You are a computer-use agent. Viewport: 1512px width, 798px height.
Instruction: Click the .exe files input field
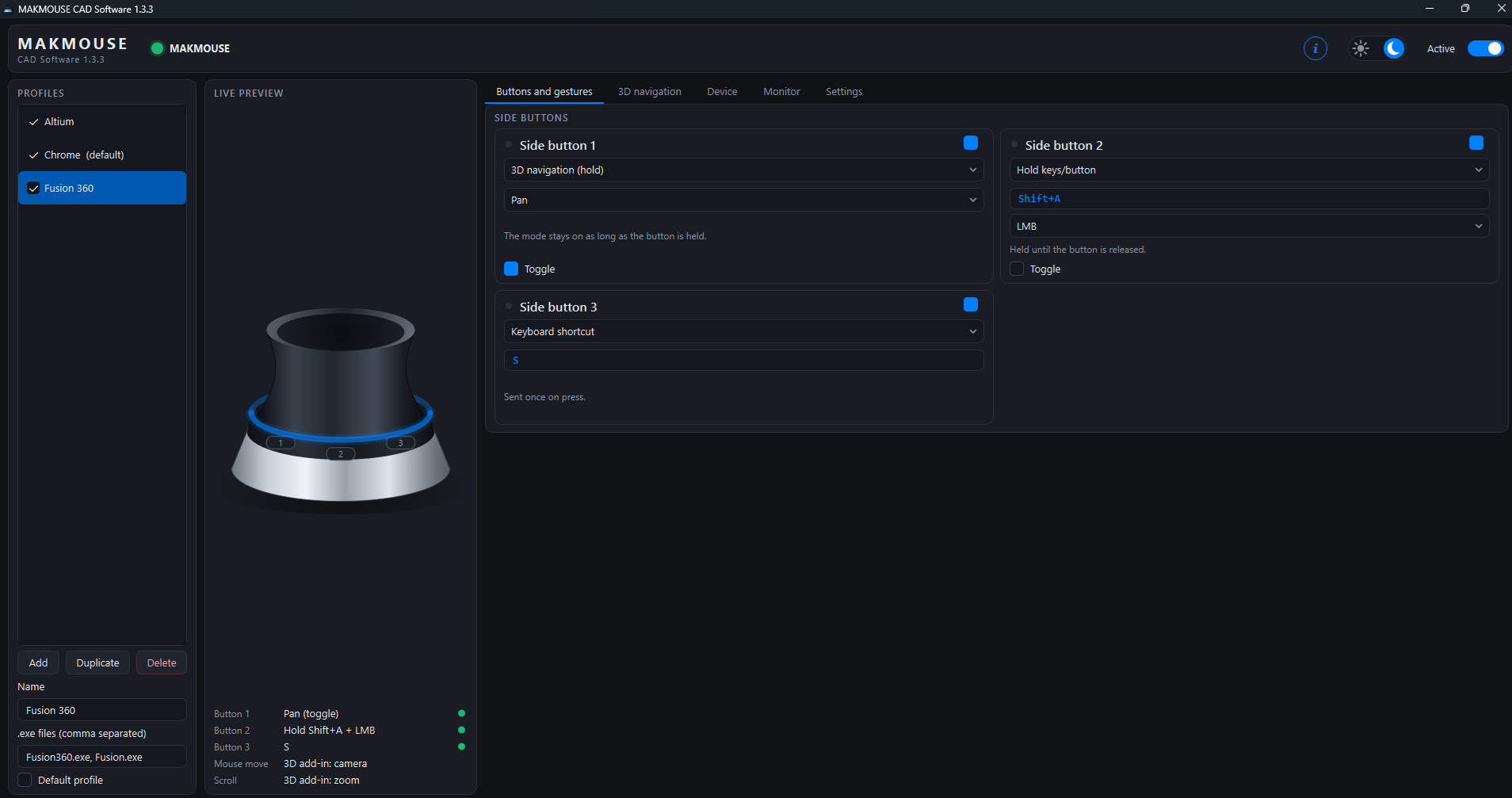coord(102,757)
